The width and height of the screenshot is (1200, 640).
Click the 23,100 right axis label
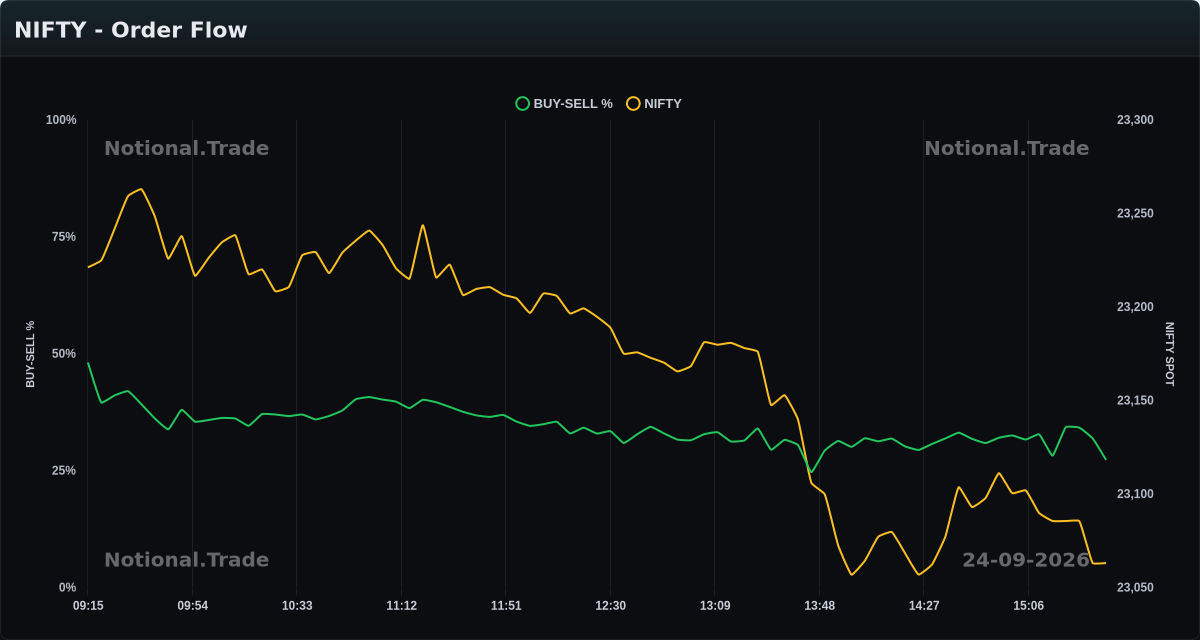(x=1135, y=494)
